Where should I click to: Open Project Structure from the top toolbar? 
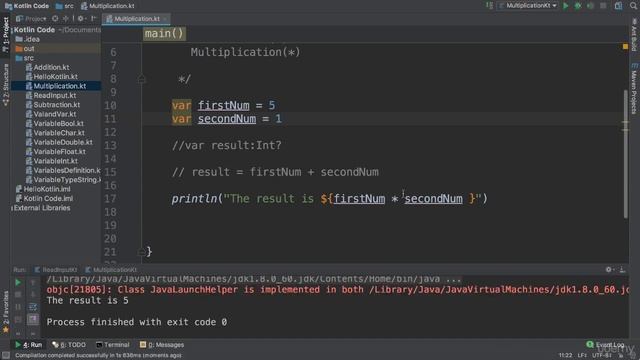[x=618, y=6]
